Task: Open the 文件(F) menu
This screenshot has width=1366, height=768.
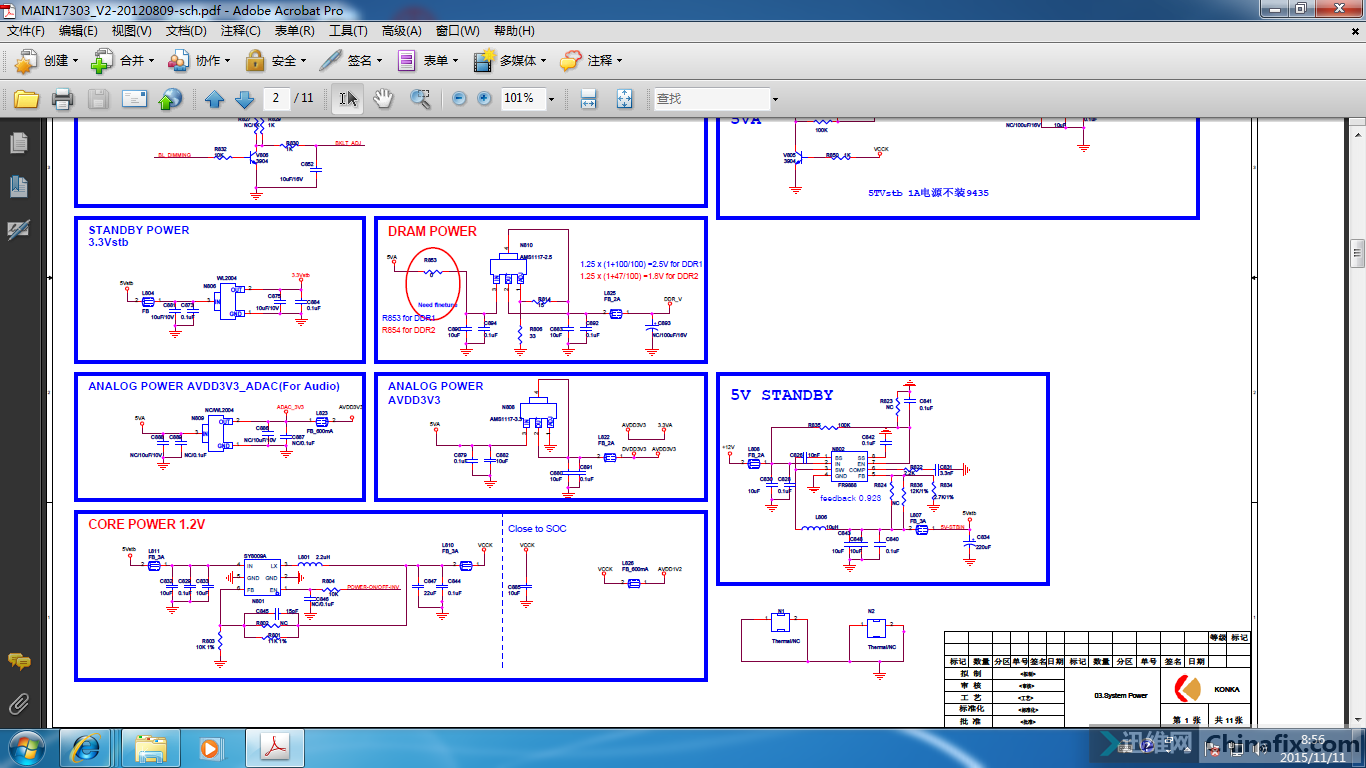Action: click(26, 31)
